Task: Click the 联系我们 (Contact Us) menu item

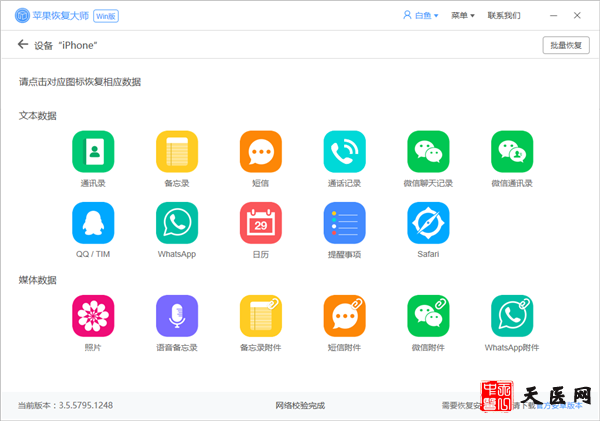Action: coord(504,16)
